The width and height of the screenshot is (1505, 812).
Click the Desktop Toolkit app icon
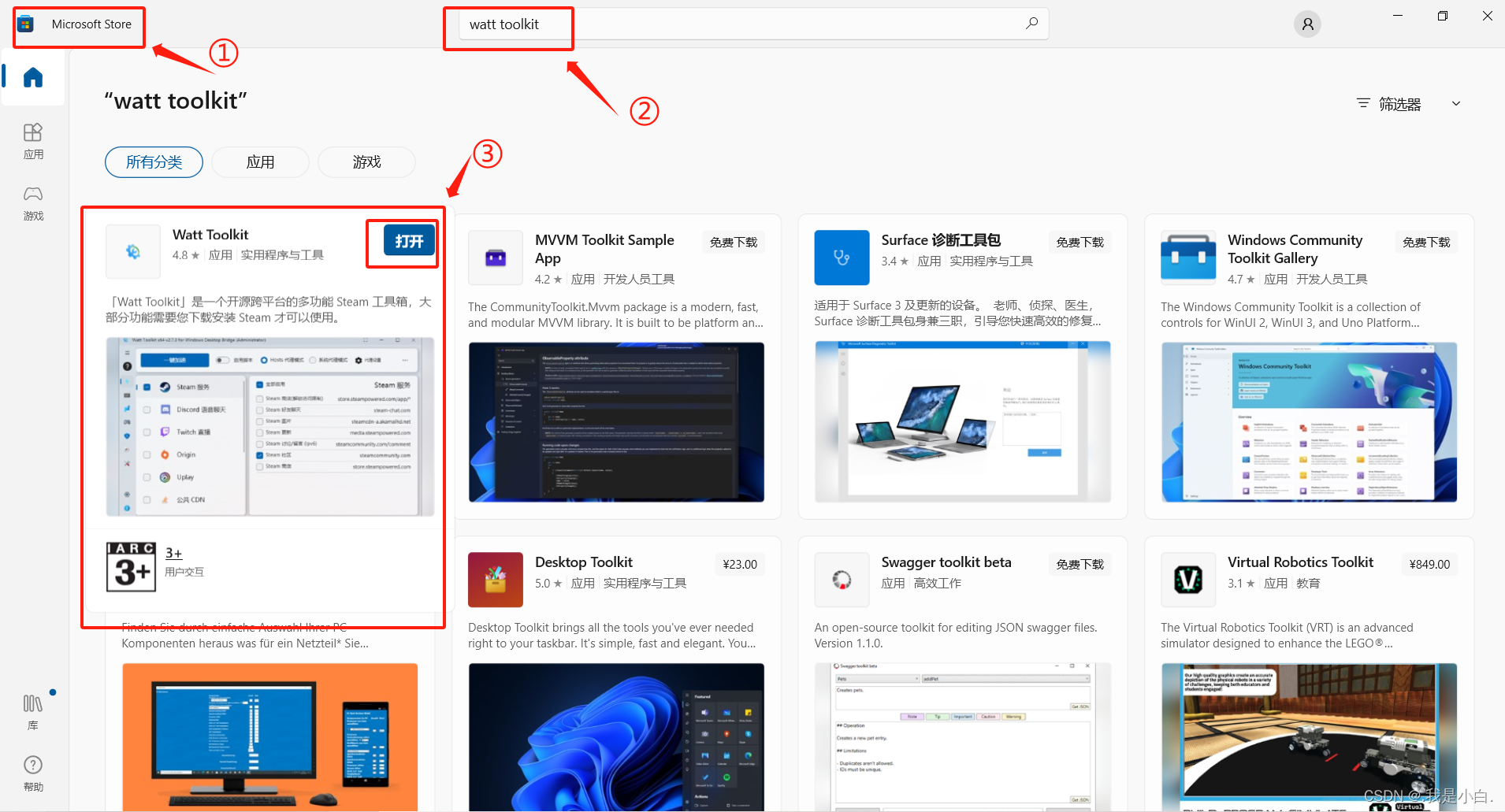point(496,580)
